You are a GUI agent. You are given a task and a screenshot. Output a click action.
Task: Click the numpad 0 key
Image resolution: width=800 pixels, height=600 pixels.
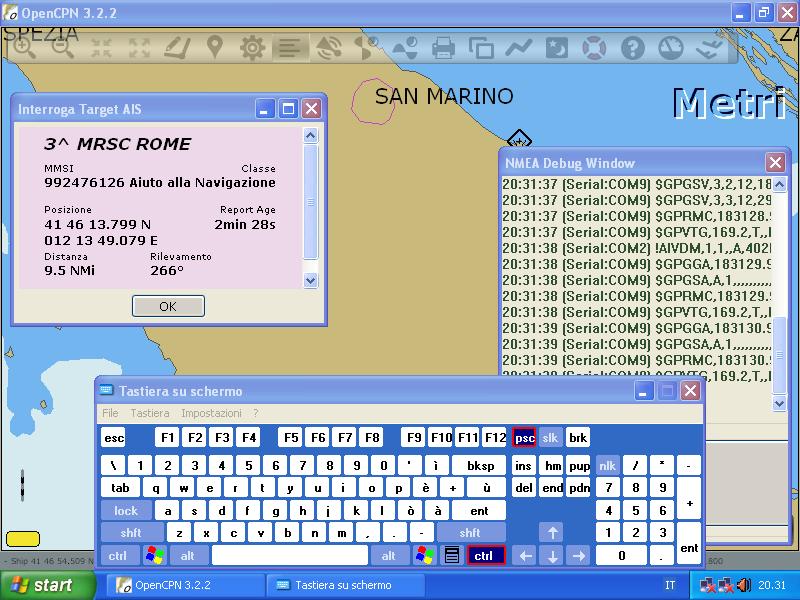(x=621, y=555)
